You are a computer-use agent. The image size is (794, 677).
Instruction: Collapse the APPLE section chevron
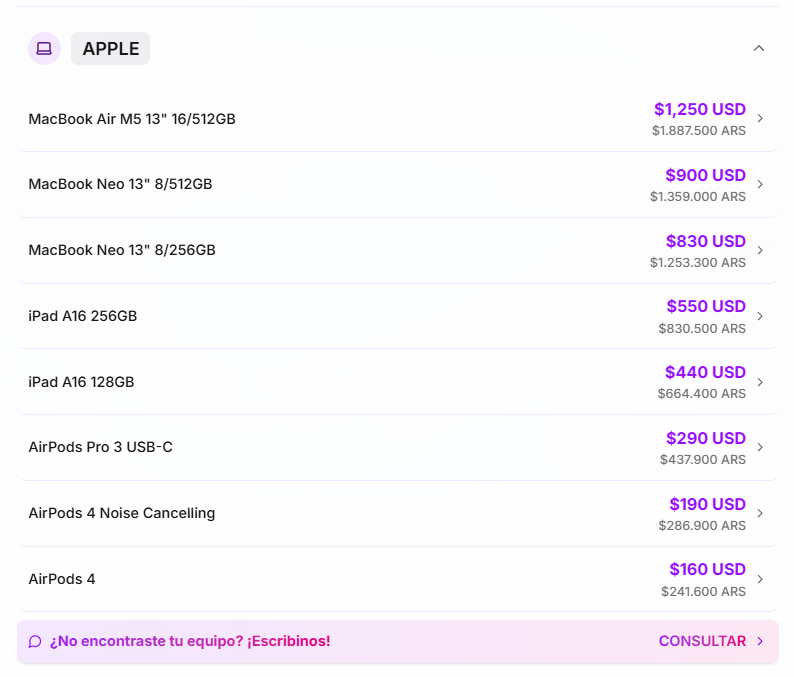click(x=759, y=49)
